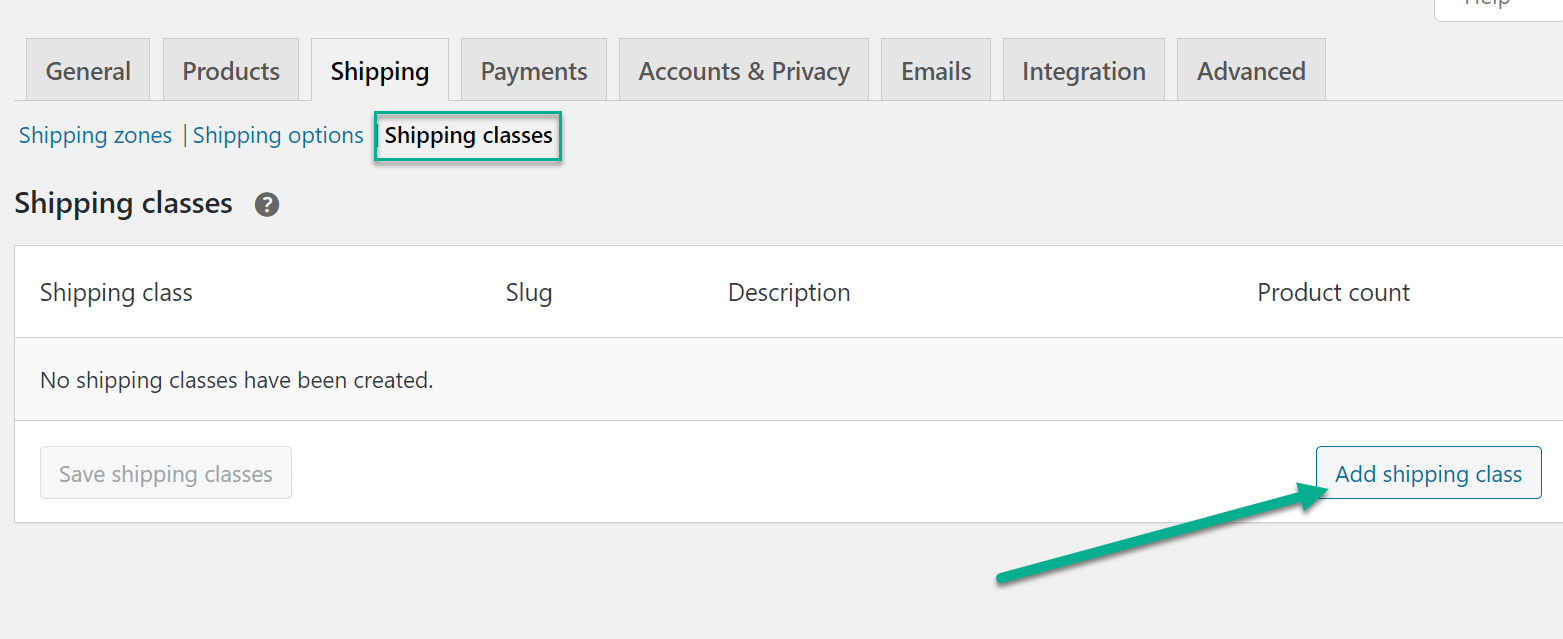Click the Product count column header
The height and width of the screenshot is (639, 1563).
1333,292
